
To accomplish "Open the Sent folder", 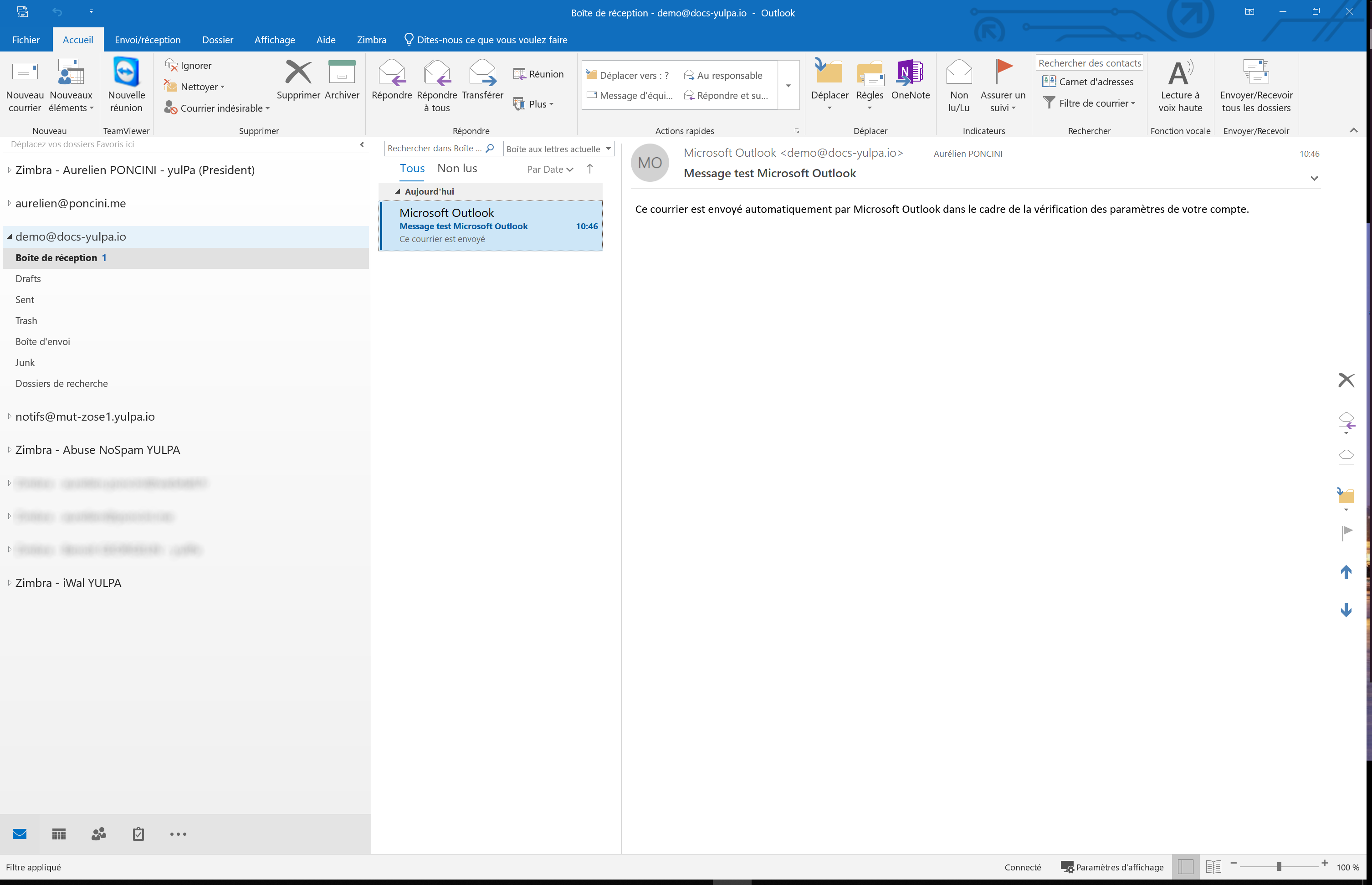I will (25, 299).
